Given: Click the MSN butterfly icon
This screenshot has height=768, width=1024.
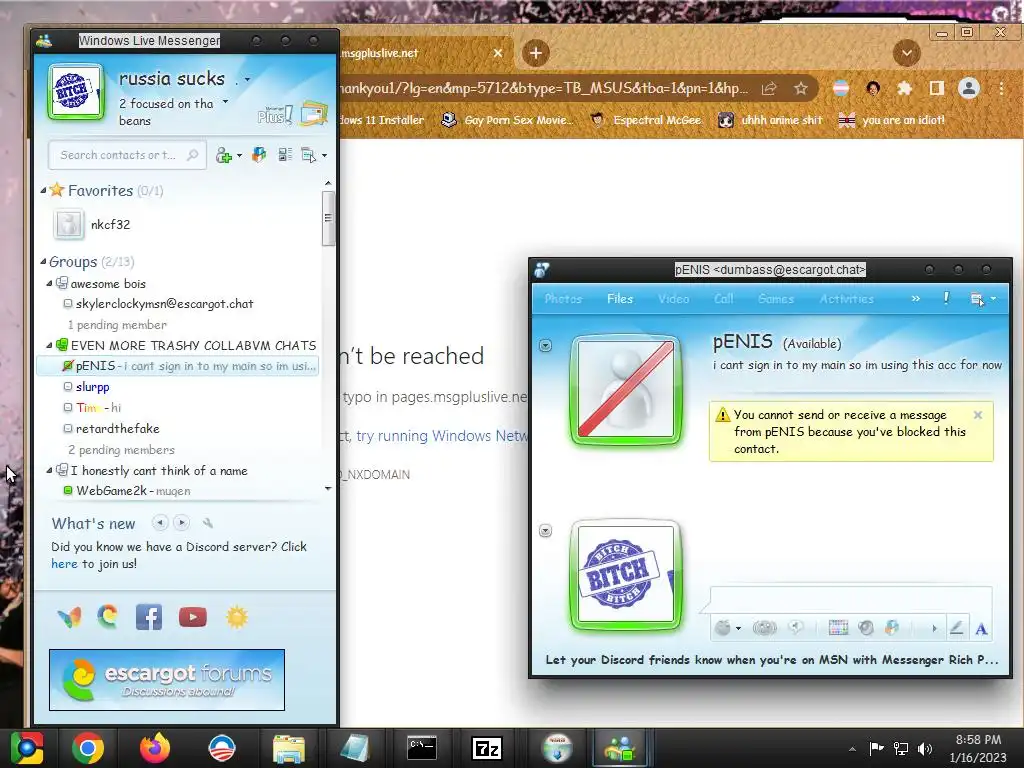Looking at the screenshot, I should (x=69, y=617).
